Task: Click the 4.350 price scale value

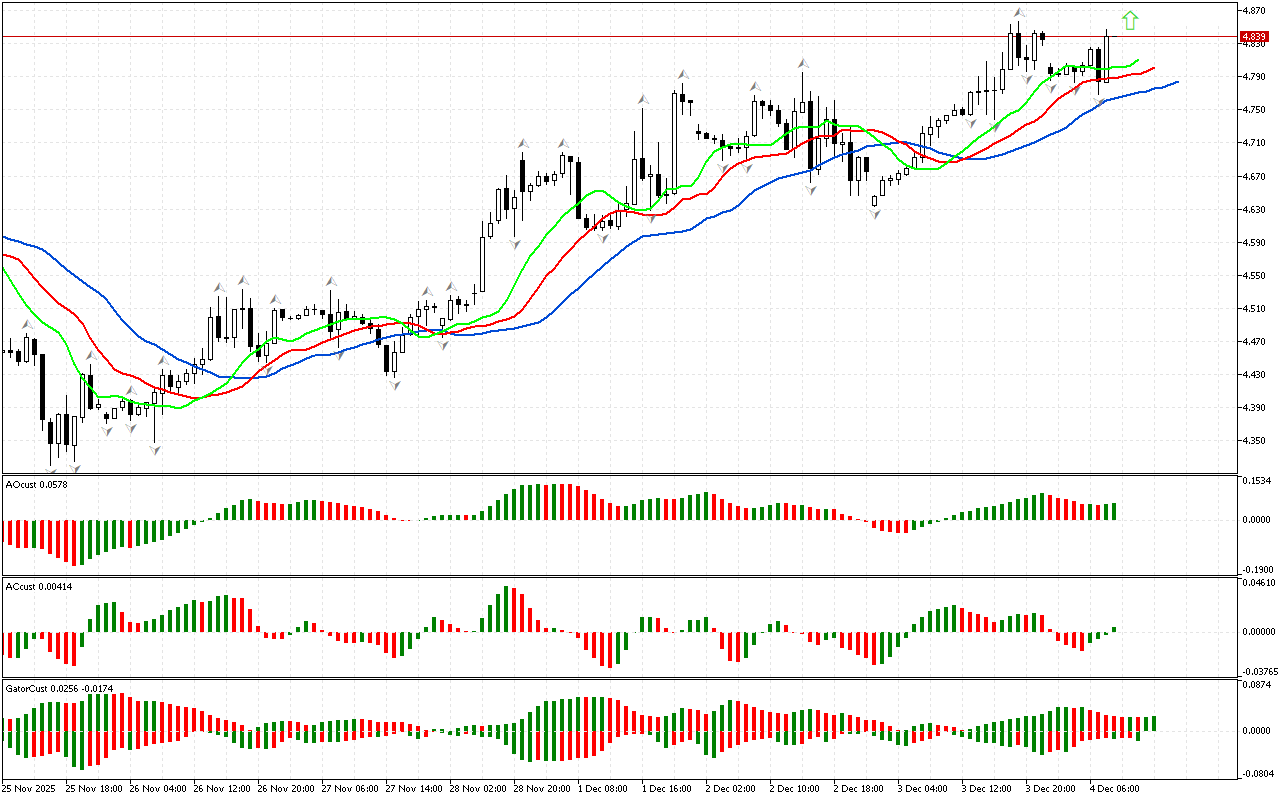Action: (1255, 441)
